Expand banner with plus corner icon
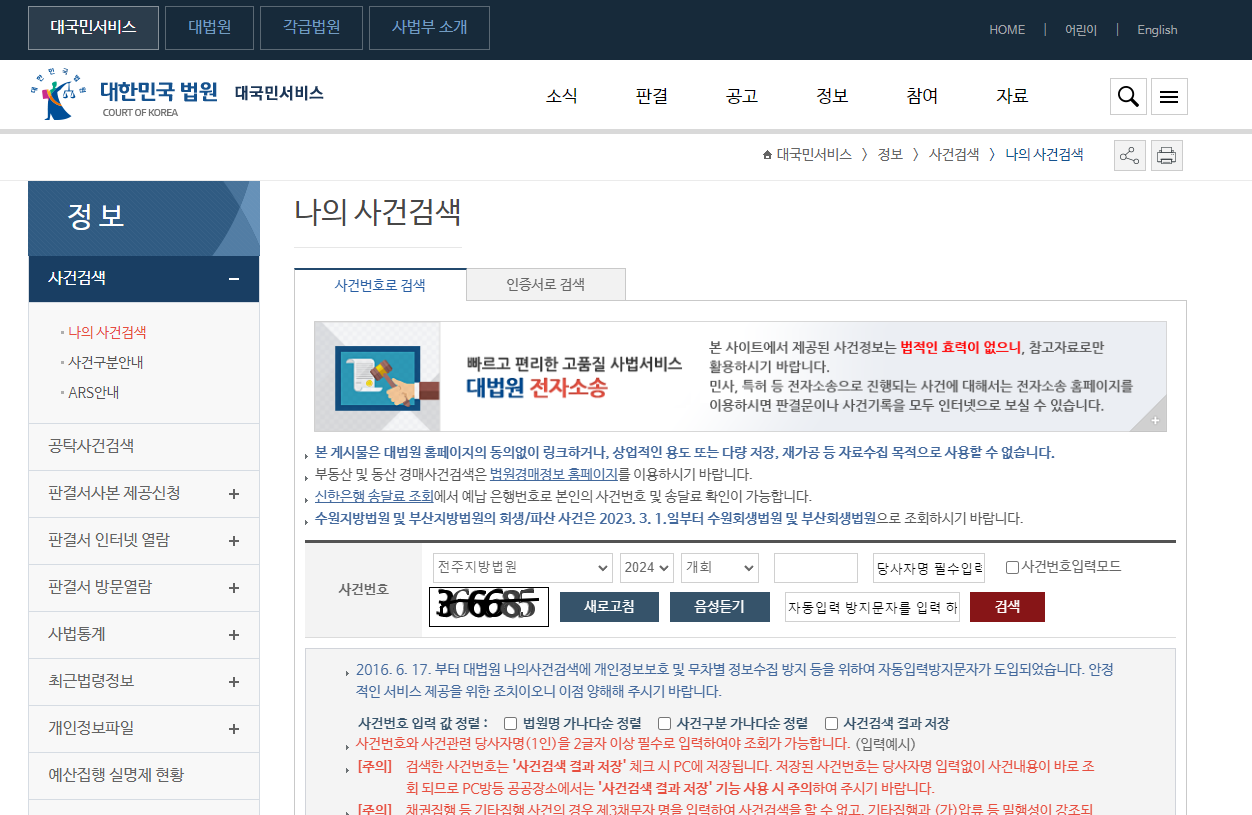This screenshot has height=815, width=1252. (1156, 421)
